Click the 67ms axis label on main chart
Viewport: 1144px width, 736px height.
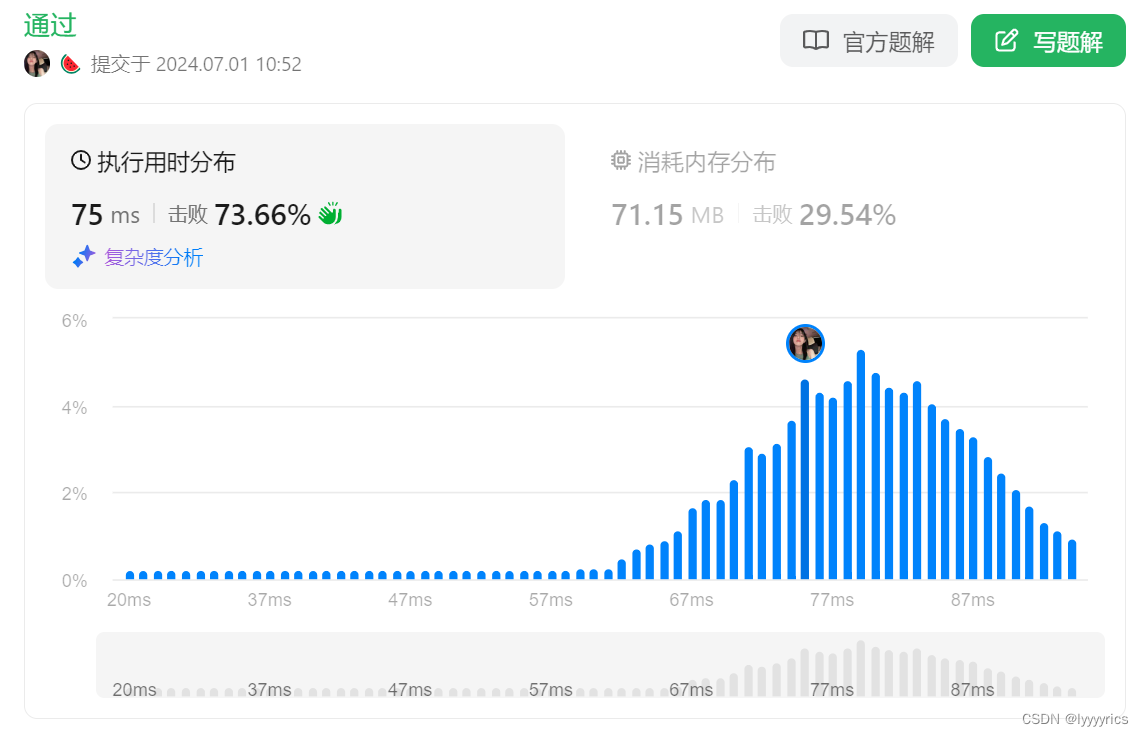pos(692,600)
